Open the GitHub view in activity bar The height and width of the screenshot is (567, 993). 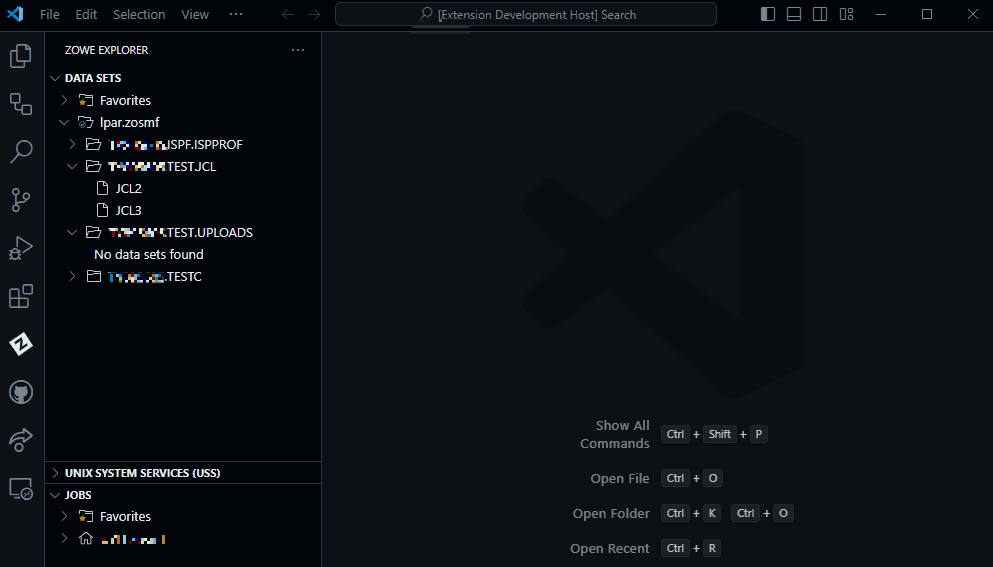click(x=21, y=392)
